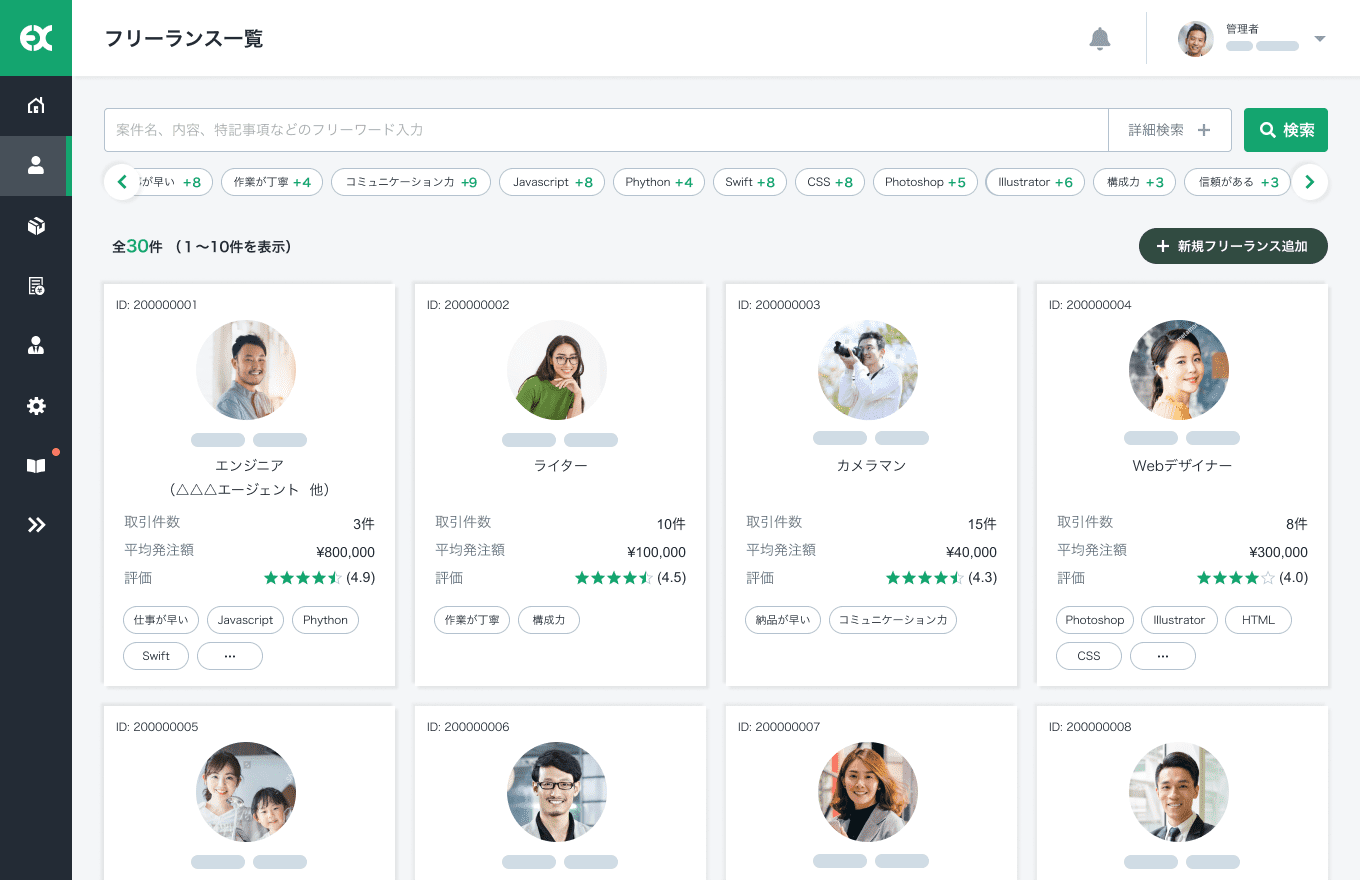This screenshot has height=880, width=1360.
Task: Open the box package icon in sidebar
Action: 36,226
